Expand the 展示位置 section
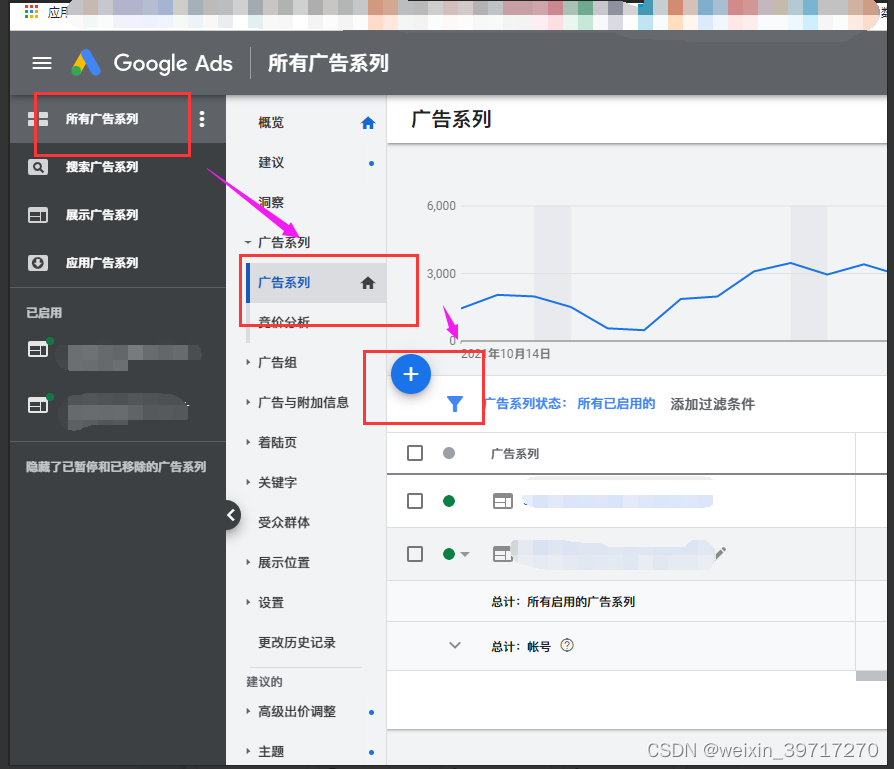This screenshot has height=769, width=894. [x=247, y=562]
